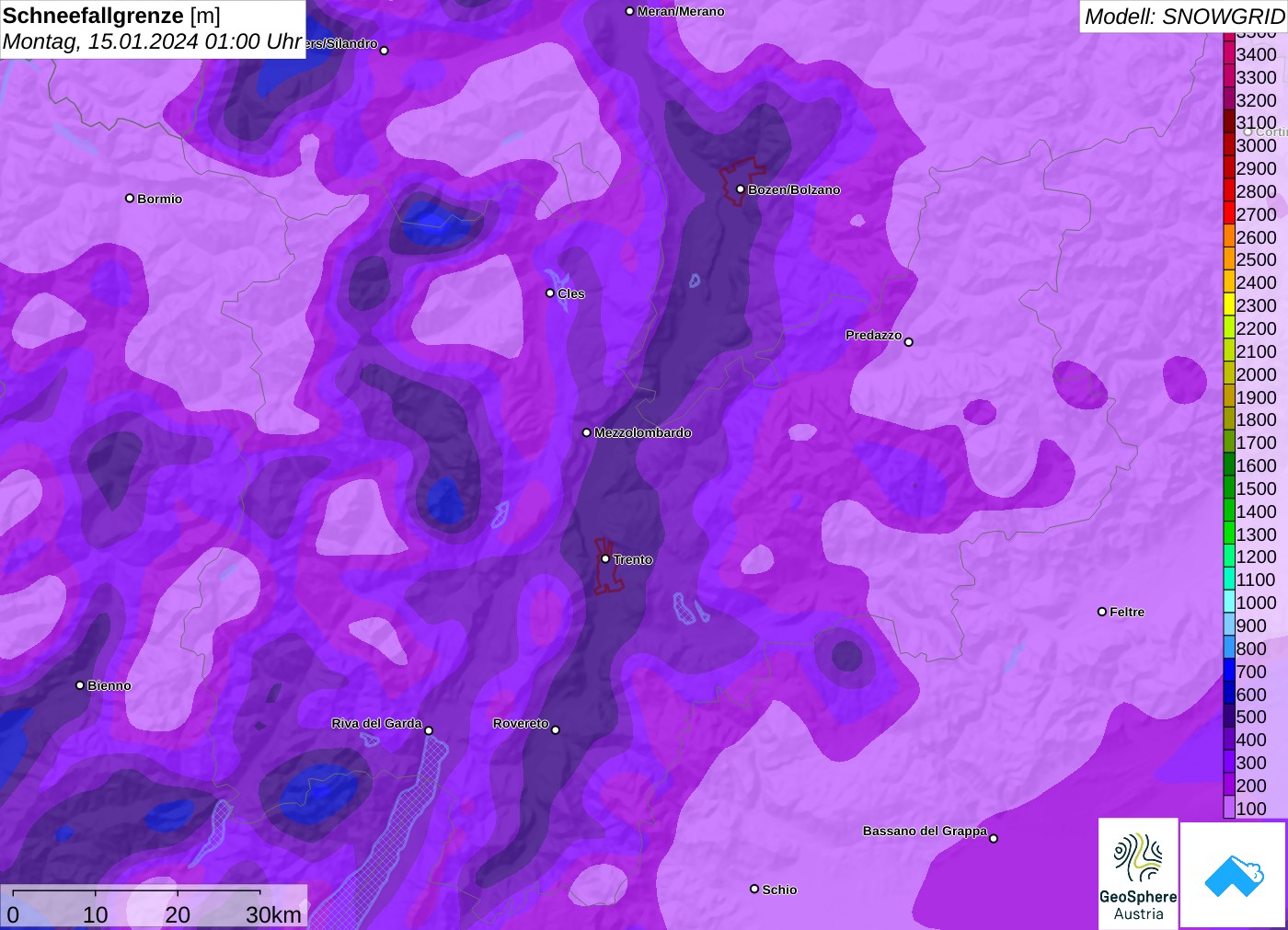This screenshot has height=930, width=1288.
Task: Click the Bassano del Grappa marker
Action: (993, 838)
